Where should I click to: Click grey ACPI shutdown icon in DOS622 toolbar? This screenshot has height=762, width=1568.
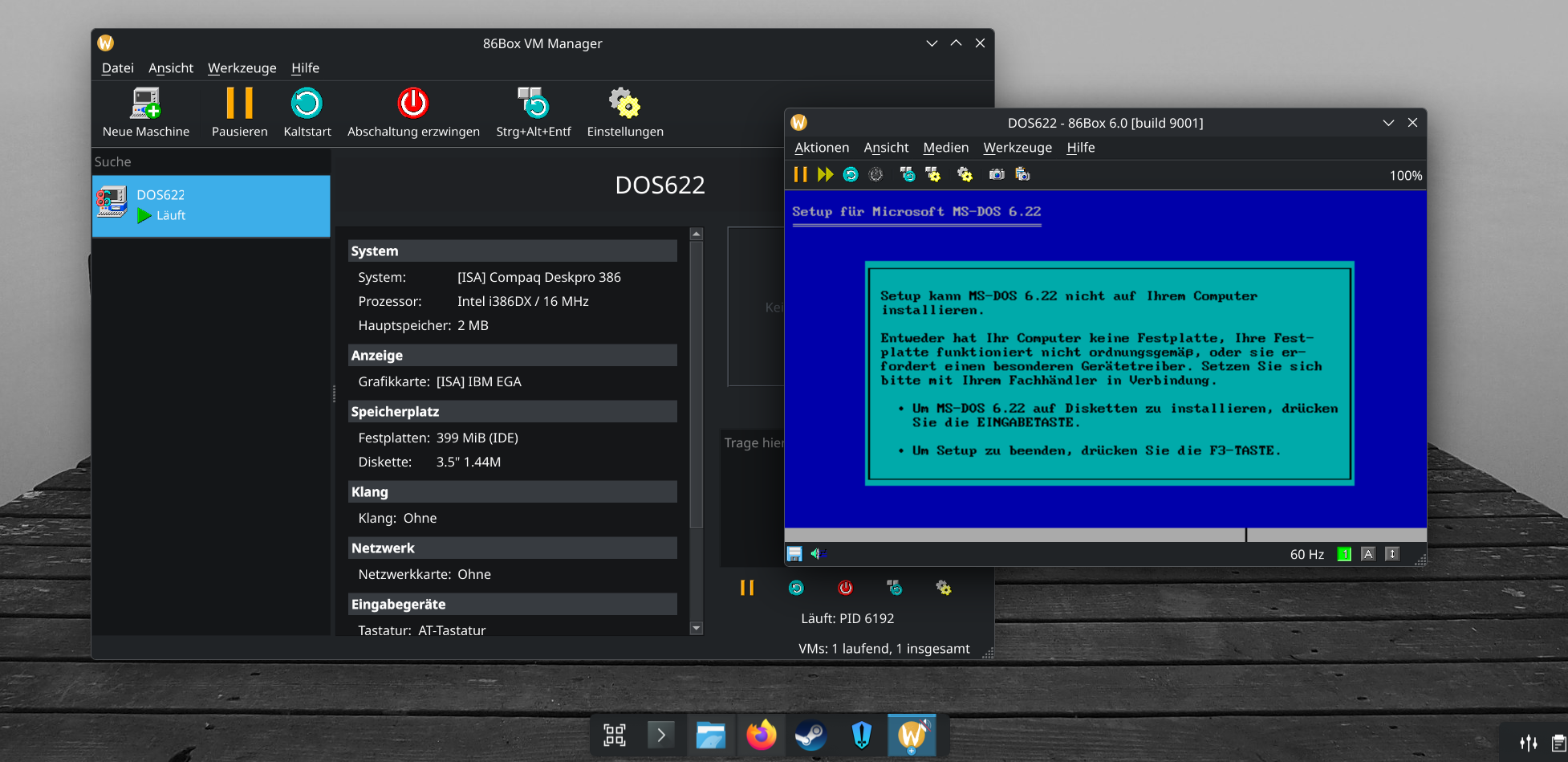pyautogui.click(x=876, y=174)
